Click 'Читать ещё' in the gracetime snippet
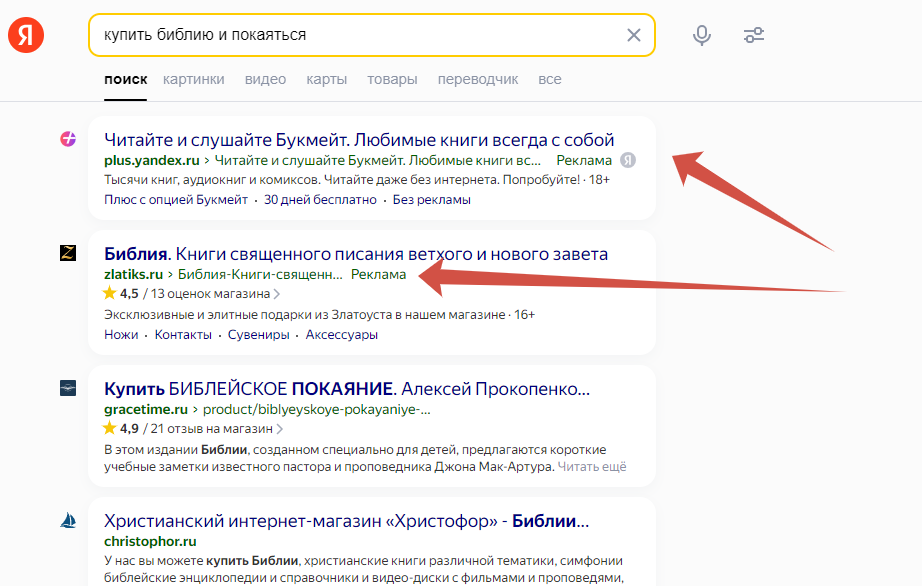This screenshot has width=922, height=586. coord(592,467)
